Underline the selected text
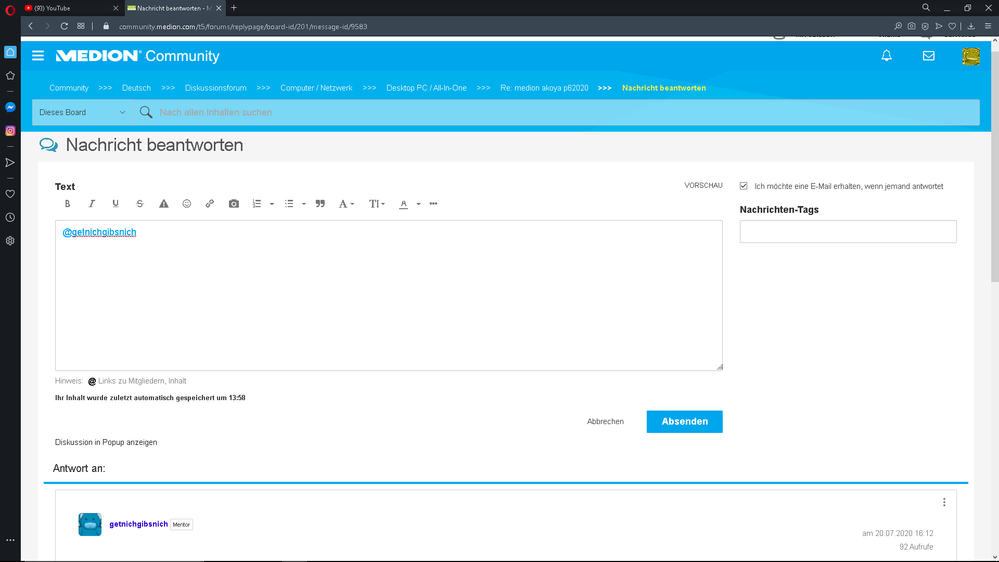Viewport: 999px width, 562px height. point(115,204)
